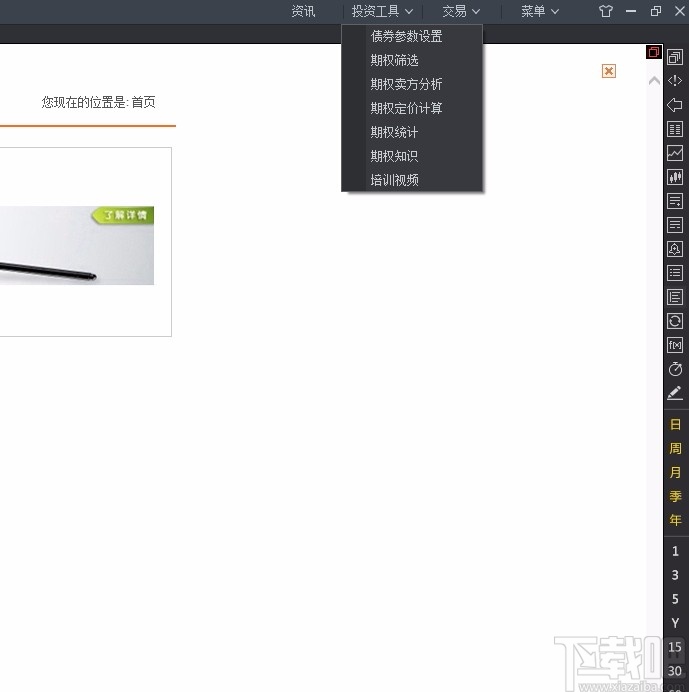Select the Y period button

click(675, 623)
